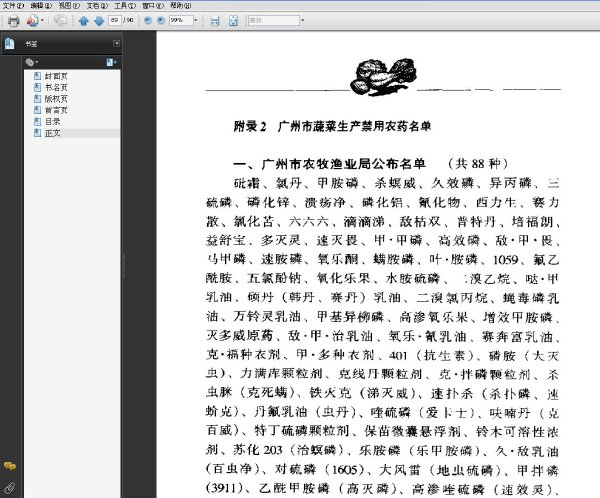Open the find options dropdown arrow
This screenshot has height=498, width=600.
coord(302,20)
